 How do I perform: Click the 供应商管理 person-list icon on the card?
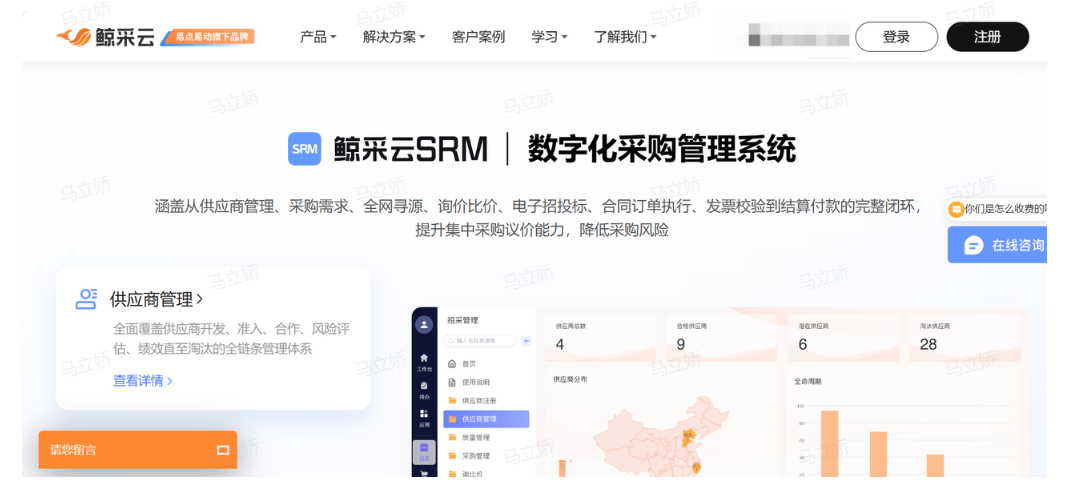pos(86,299)
